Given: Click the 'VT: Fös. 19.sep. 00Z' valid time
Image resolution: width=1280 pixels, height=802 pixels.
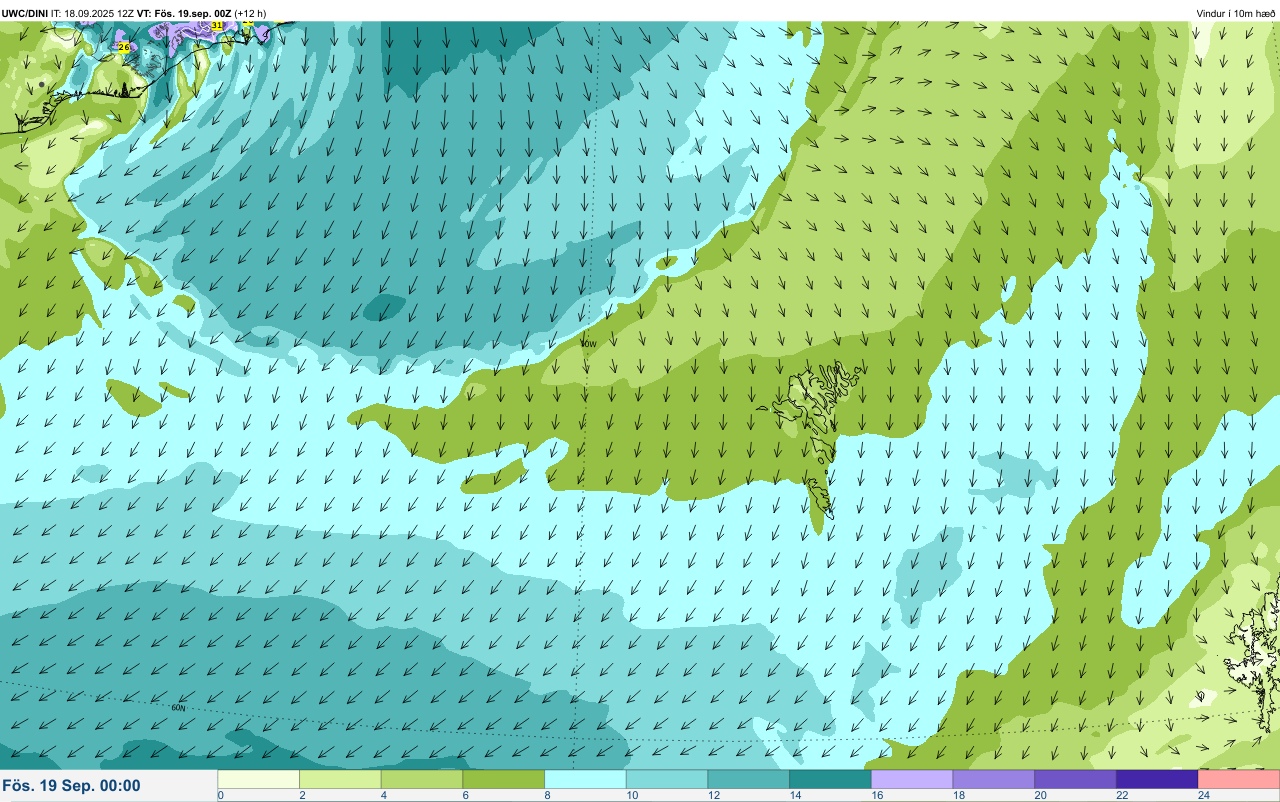Looking at the screenshot, I should (184, 13).
